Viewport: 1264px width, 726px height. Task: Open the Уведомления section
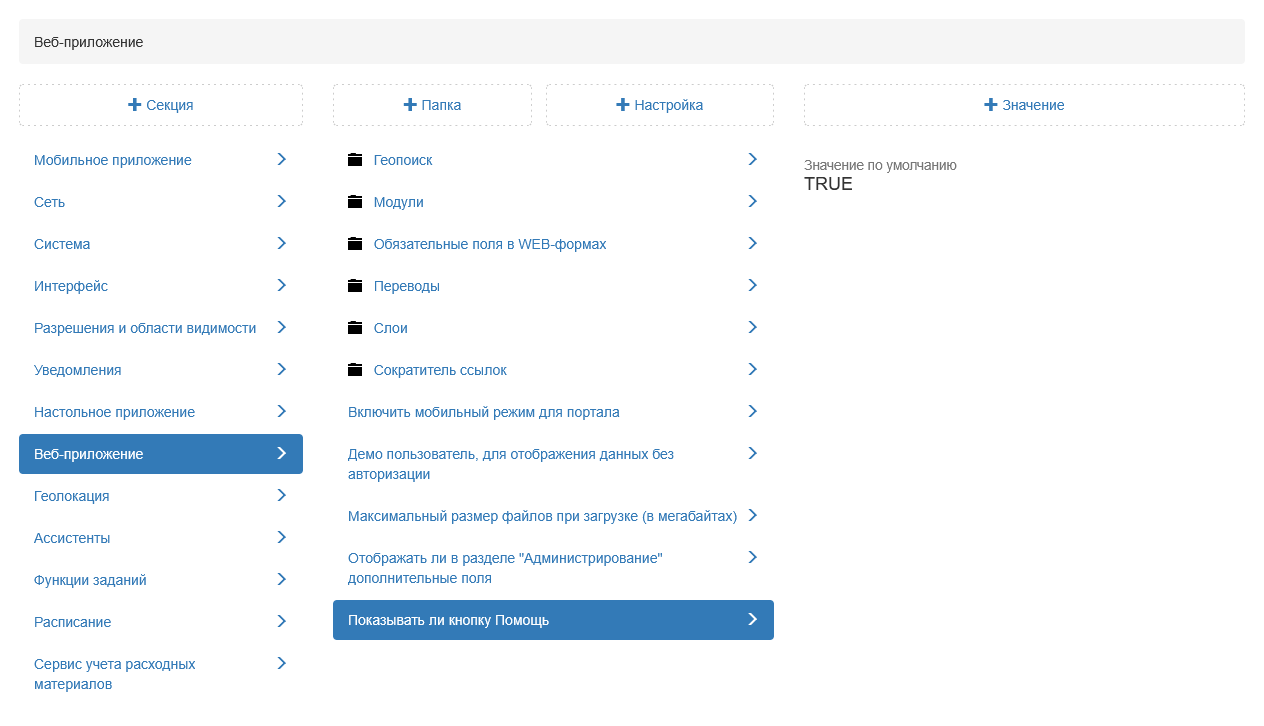(x=78, y=370)
